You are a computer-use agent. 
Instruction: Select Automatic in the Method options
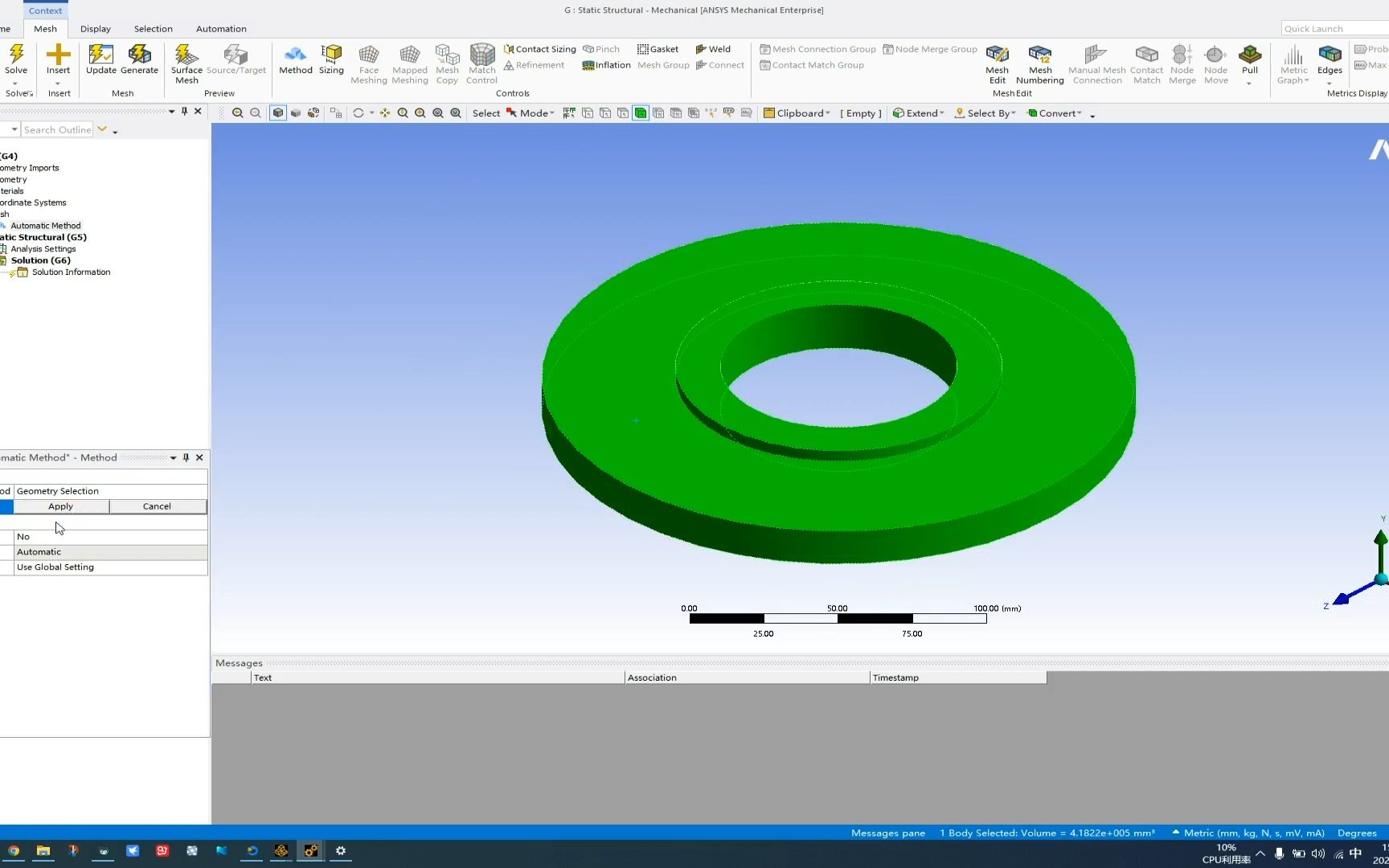(39, 551)
